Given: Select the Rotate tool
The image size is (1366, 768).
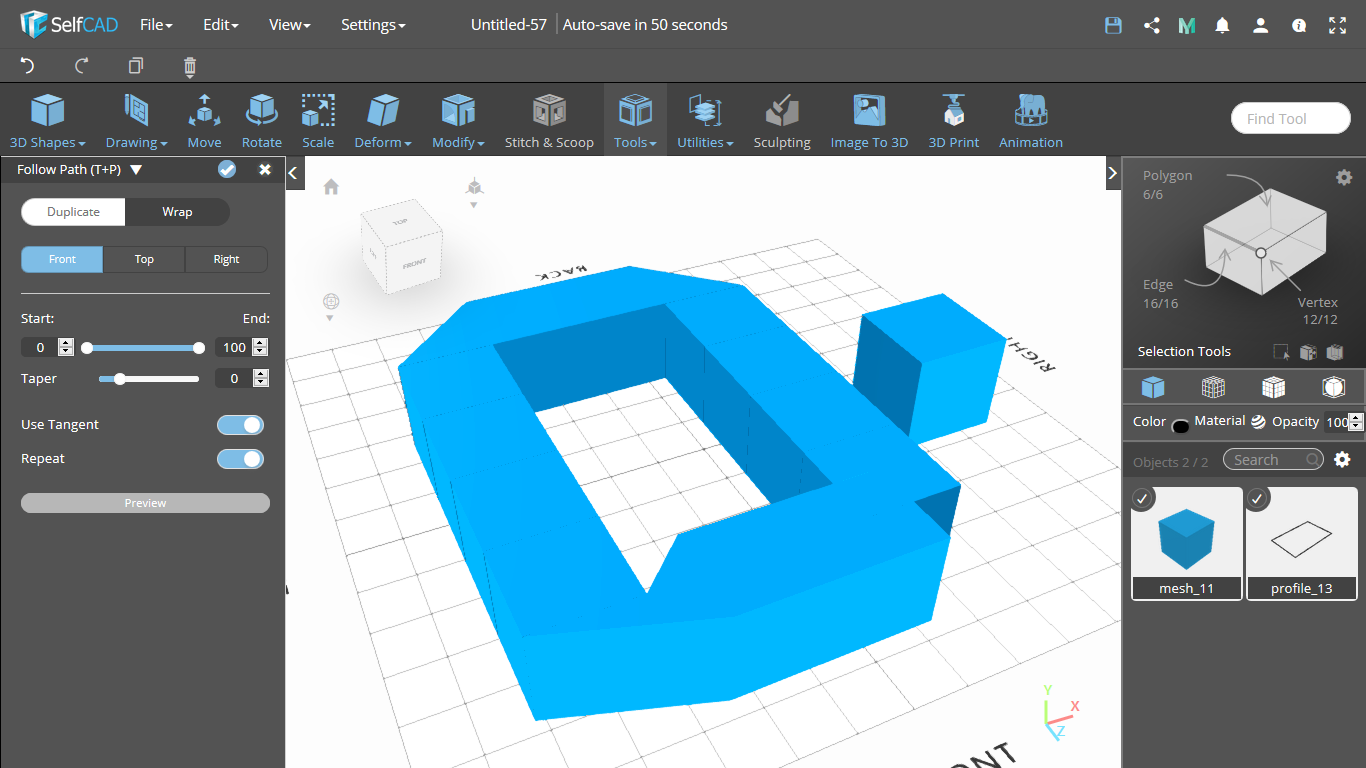Looking at the screenshot, I should pyautogui.click(x=262, y=121).
